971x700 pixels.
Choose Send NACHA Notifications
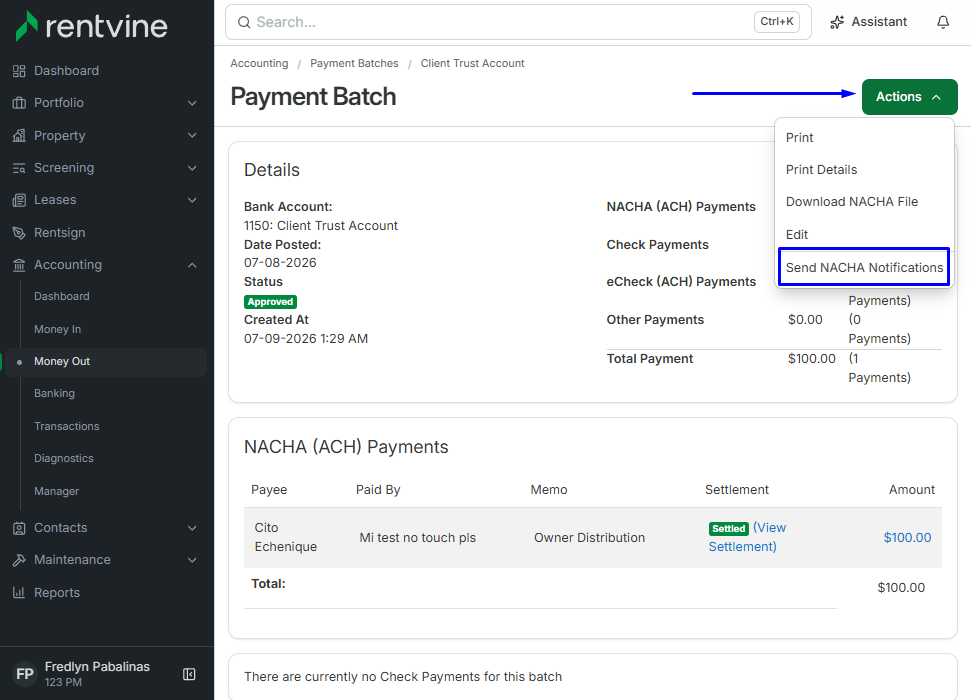tap(864, 267)
